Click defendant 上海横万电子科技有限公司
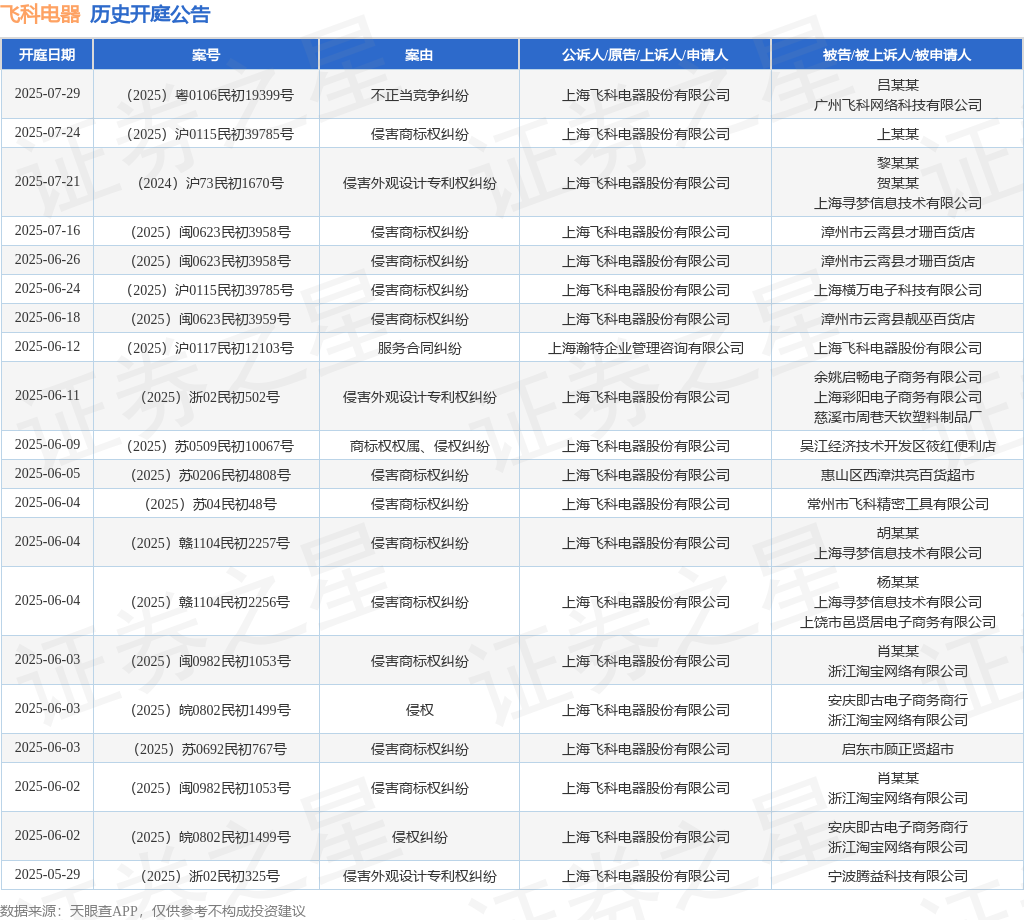 [897, 290]
